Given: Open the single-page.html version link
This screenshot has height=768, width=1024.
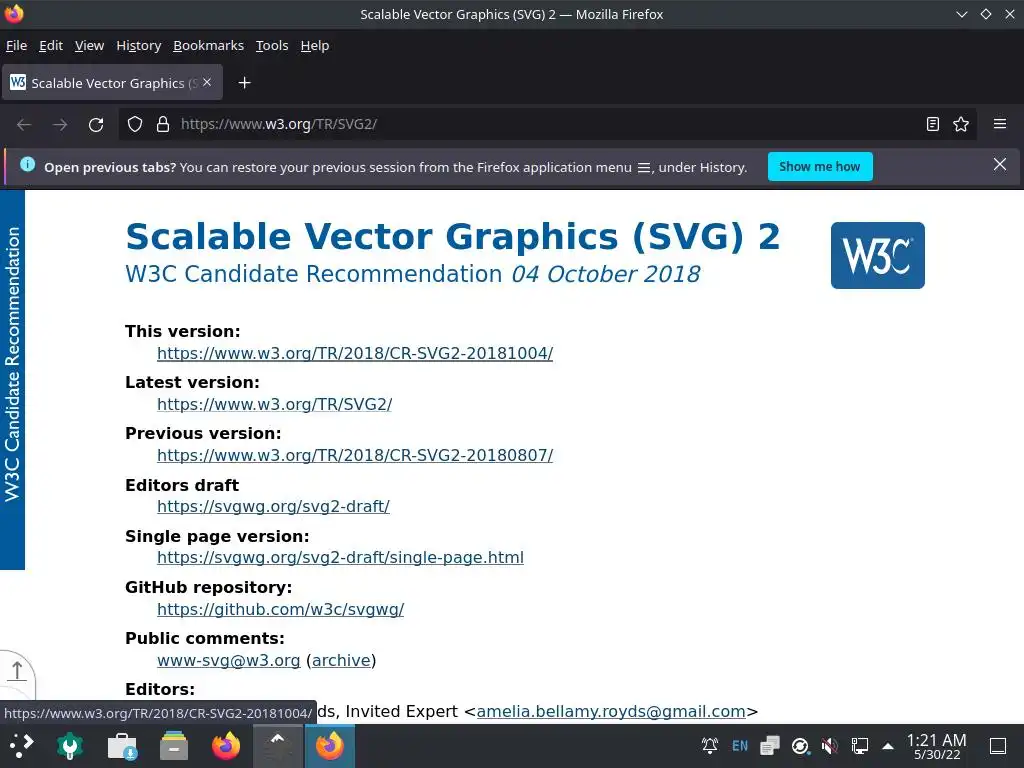Looking at the screenshot, I should click(x=340, y=557).
